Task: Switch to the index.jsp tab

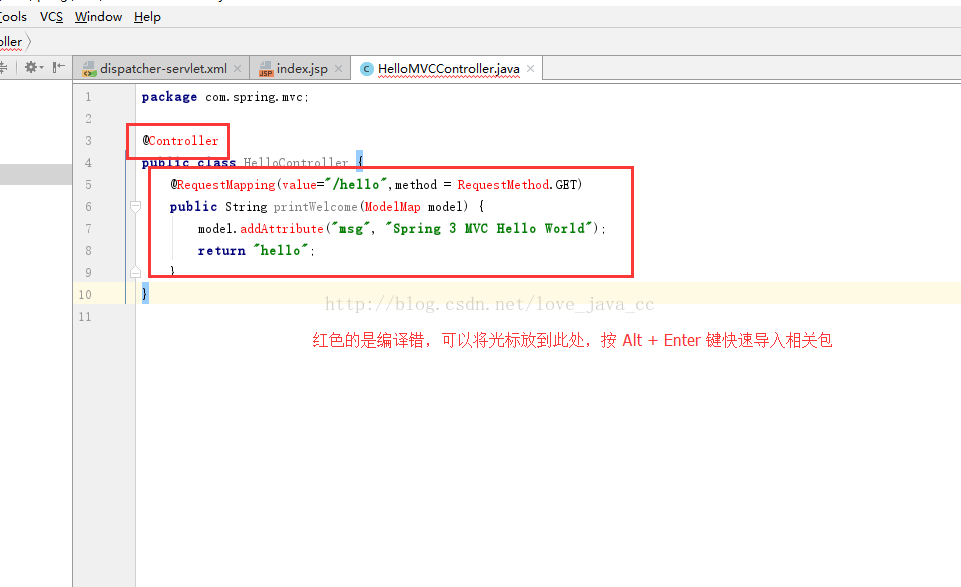Action: [x=301, y=69]
